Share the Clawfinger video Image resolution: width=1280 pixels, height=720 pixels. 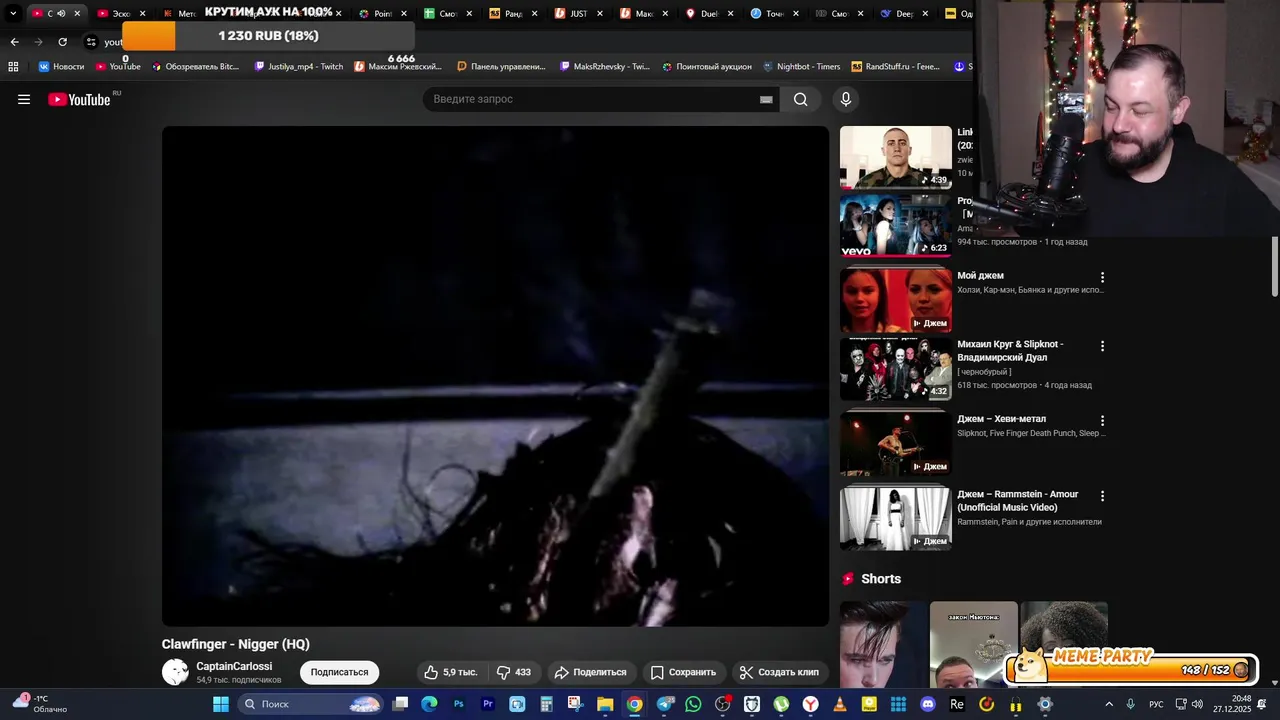(x=590, y=672)
